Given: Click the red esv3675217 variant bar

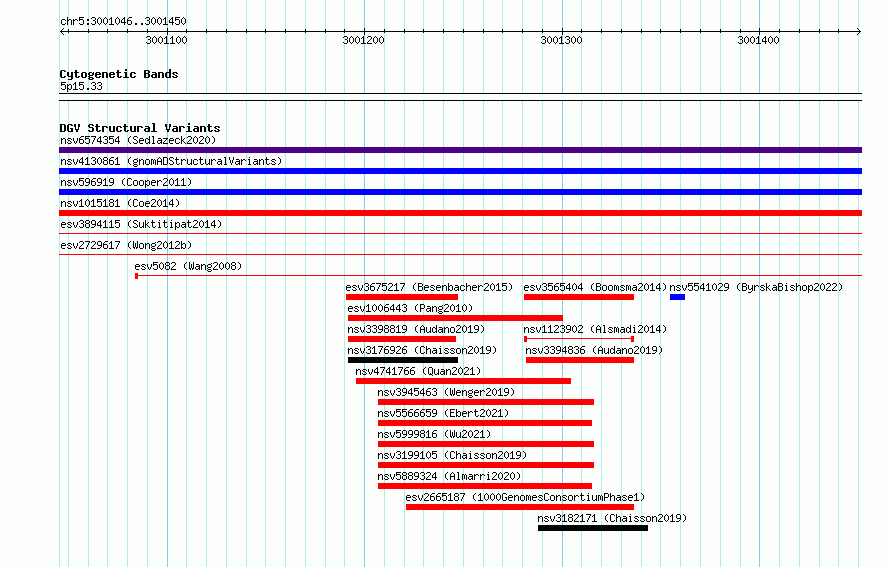Looking at the screenshot, I should (x=402, y=297).
